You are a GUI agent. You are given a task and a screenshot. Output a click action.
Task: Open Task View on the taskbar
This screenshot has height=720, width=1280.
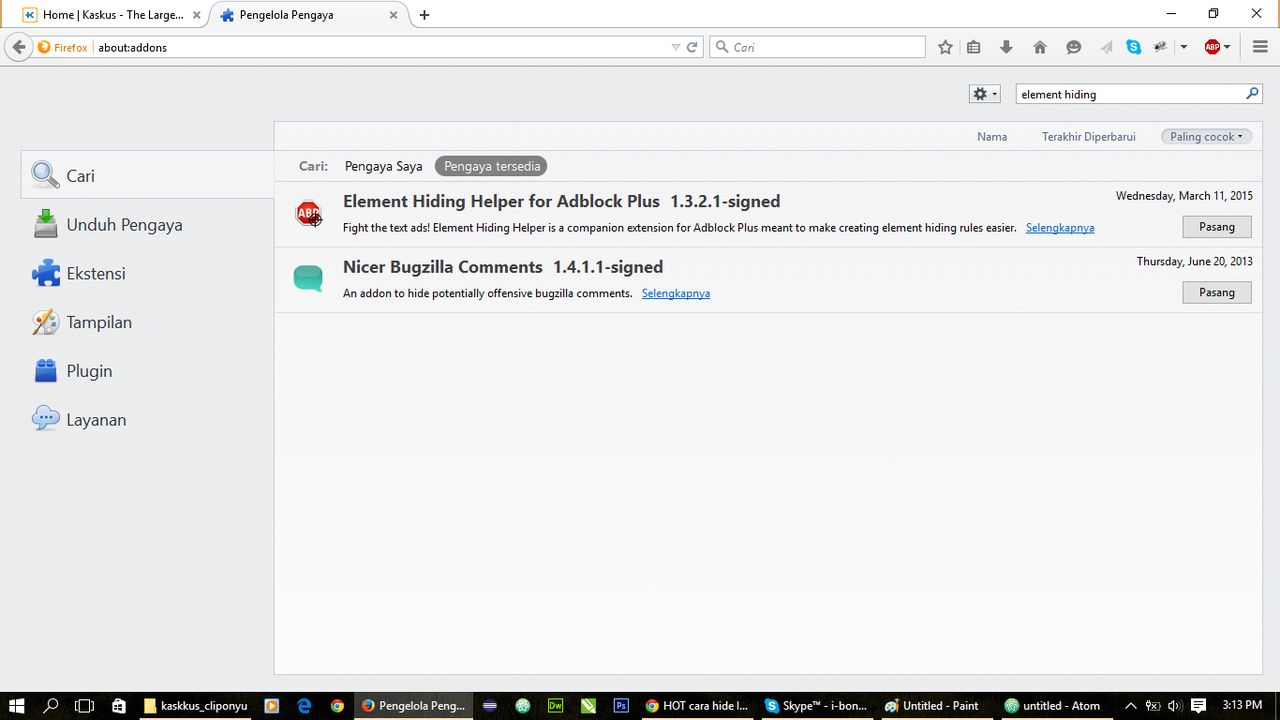click(85, 706)
